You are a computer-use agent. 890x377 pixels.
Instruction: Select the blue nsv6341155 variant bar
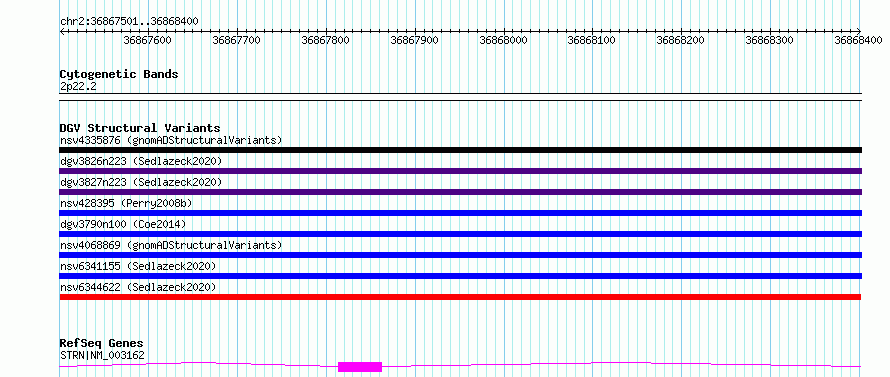[460, 276]
